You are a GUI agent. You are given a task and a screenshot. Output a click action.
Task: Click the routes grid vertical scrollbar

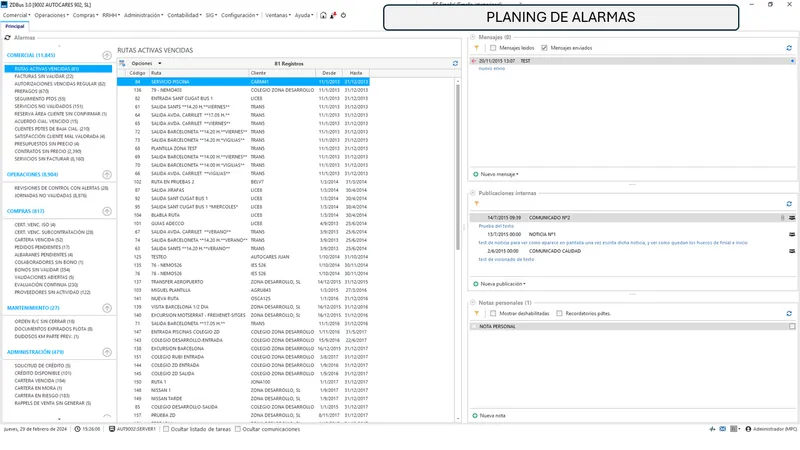pos(458,167)
